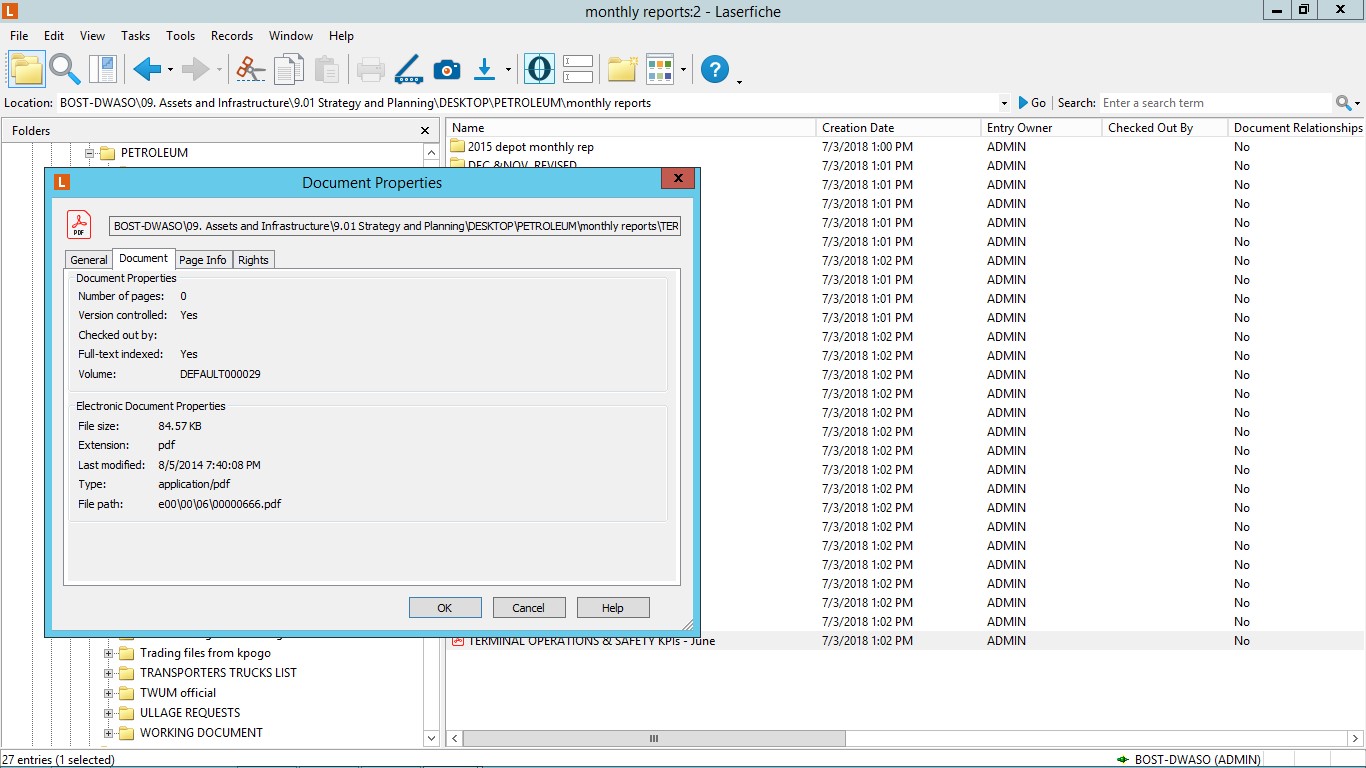Close the Document Properties dialog
Image resolution: width=1366 pixels, height=768 pixels.
(x=677, y=179)
